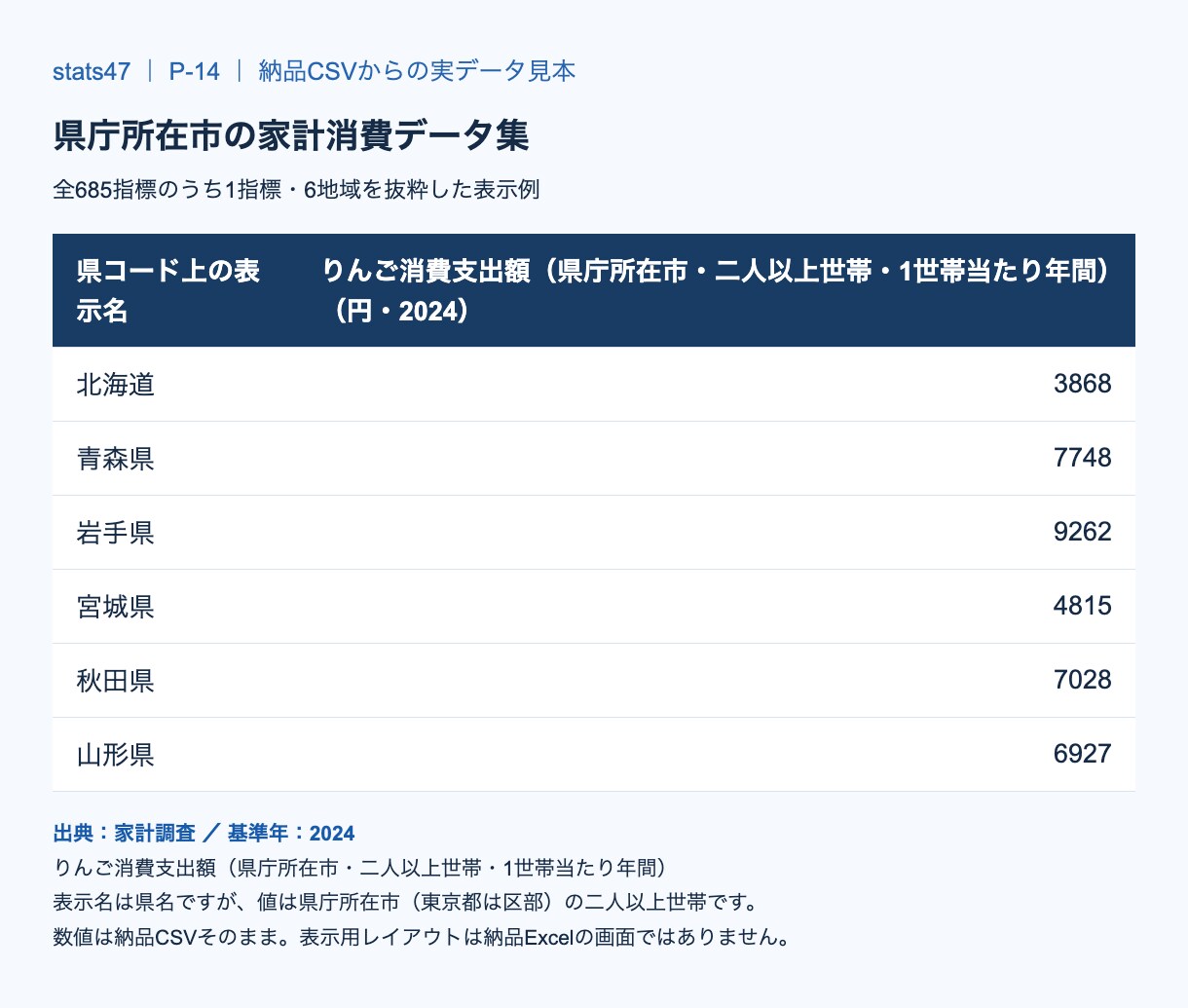Select the value 6927

[x=1082, y=754]
